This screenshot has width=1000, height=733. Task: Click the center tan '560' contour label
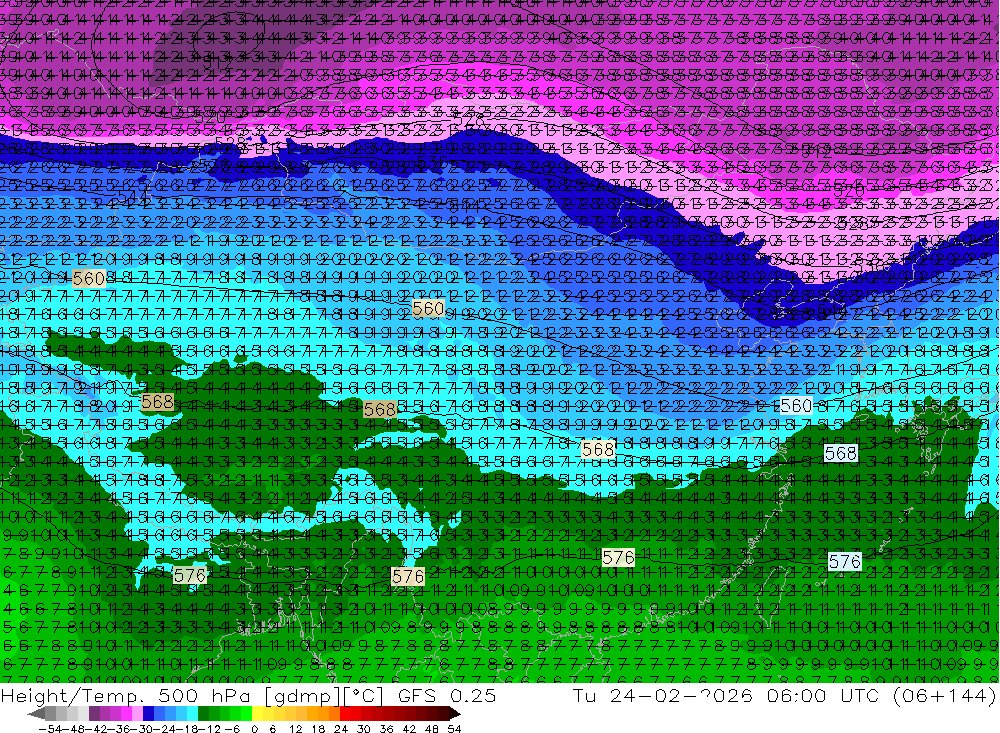[428, 309]
